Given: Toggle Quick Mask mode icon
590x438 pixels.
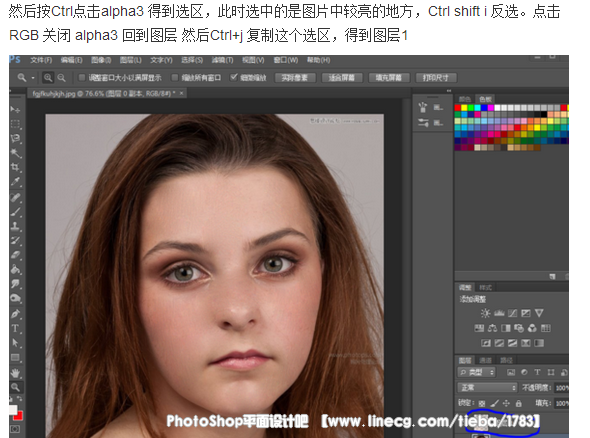Looking at the screenshot, I should (15, 429).
